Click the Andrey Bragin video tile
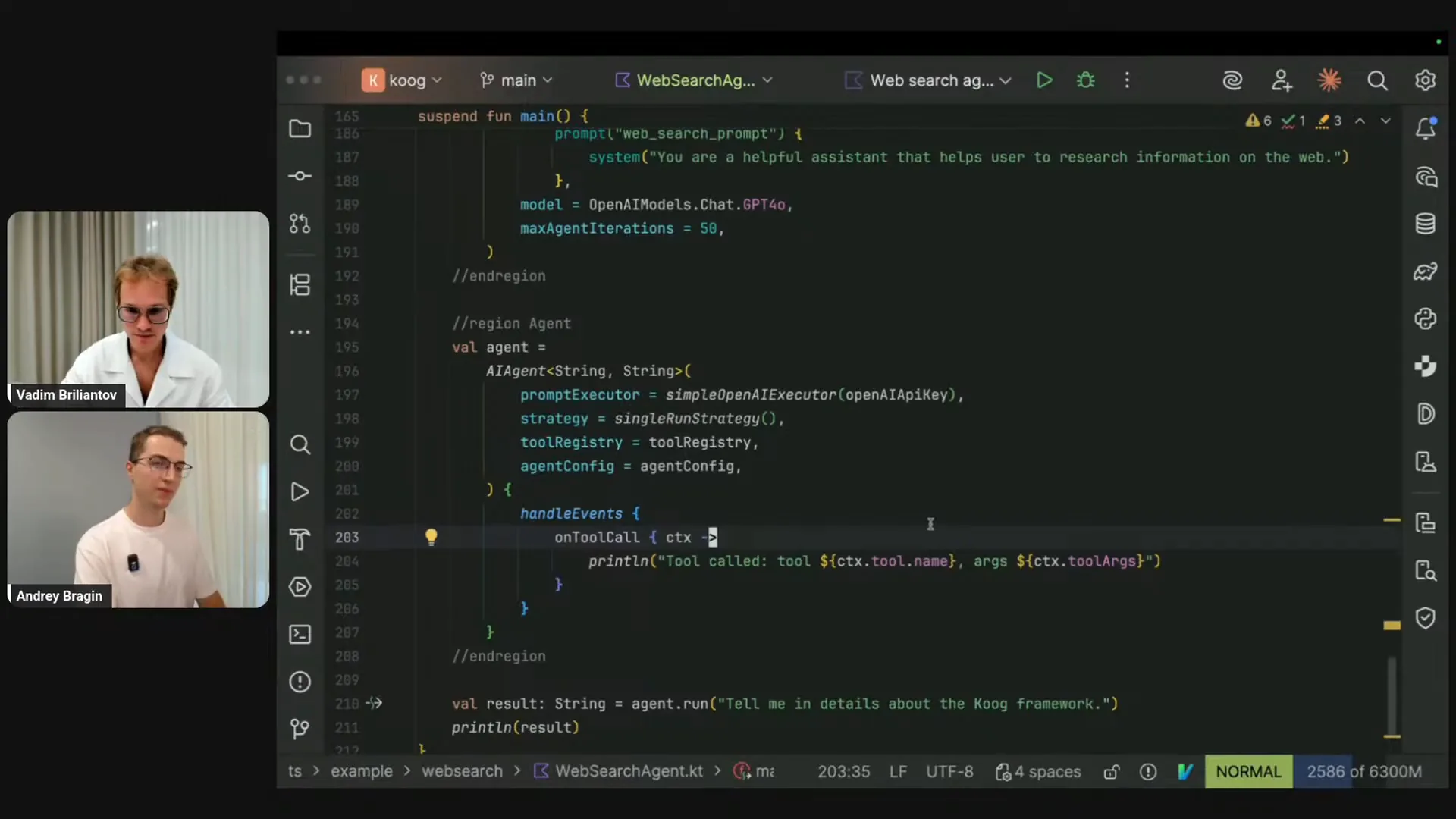 [138, 510]
